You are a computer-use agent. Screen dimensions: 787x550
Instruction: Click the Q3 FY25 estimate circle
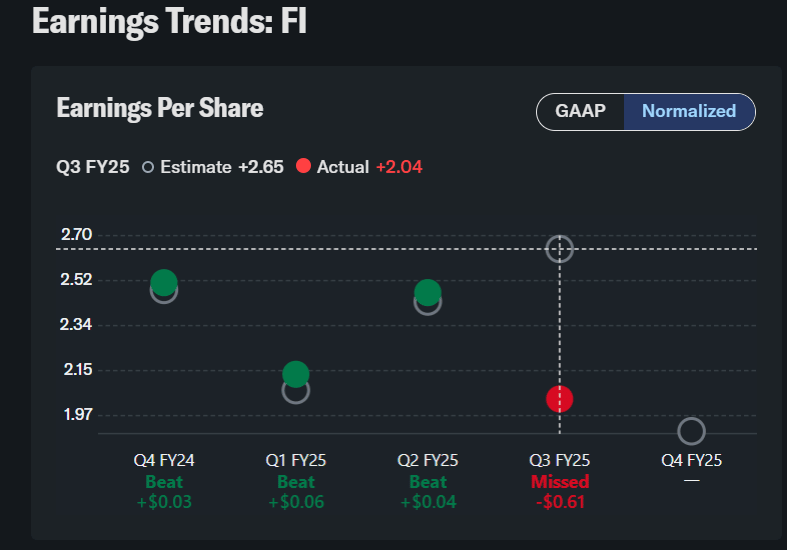pyautogui.click(x=560, y=249)
